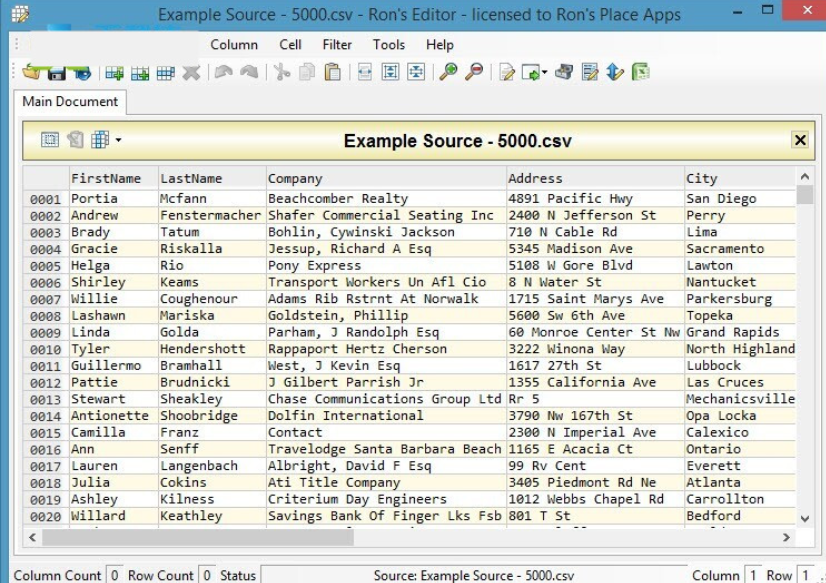Click the cell 'Dolfin International'
The image size is (826, 583).
point(386,416)
